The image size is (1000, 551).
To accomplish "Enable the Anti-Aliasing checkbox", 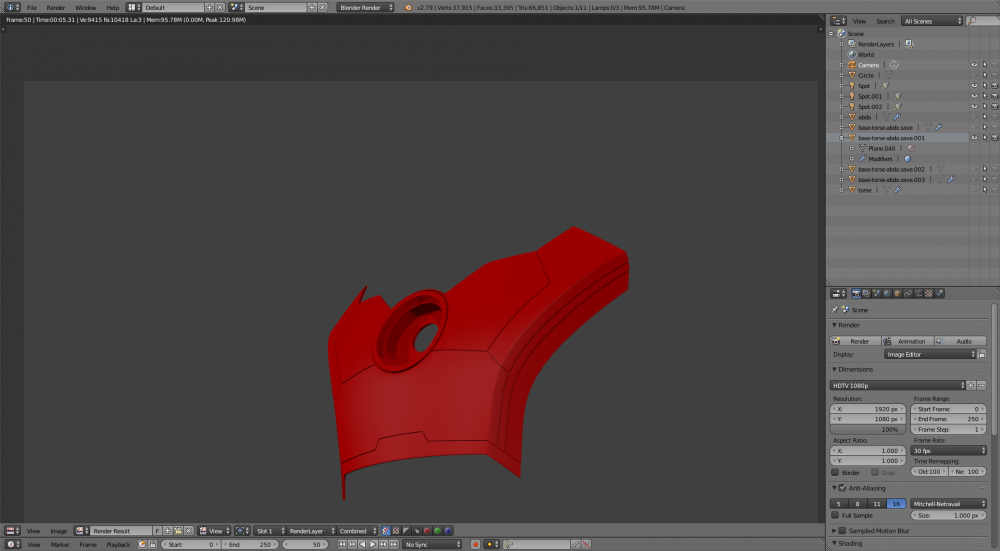I will point(842,488).
